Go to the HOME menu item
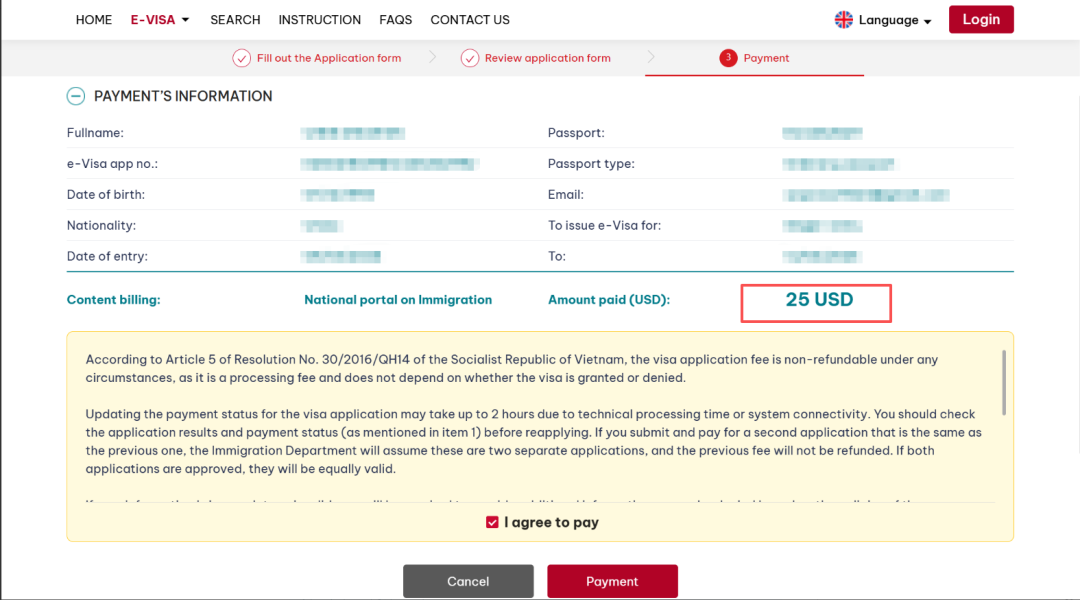The image size is (1080, 600). pyautogui.click(x=94, y=20)
